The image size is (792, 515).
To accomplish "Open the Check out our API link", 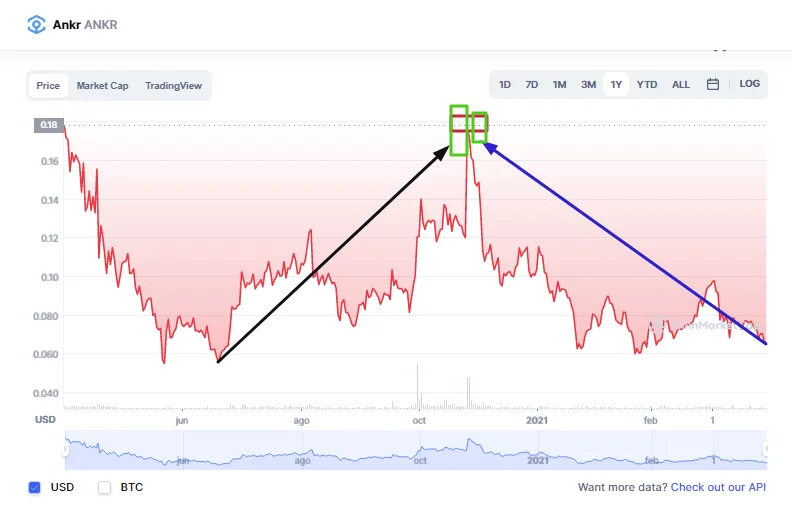I will pos(718,487).
